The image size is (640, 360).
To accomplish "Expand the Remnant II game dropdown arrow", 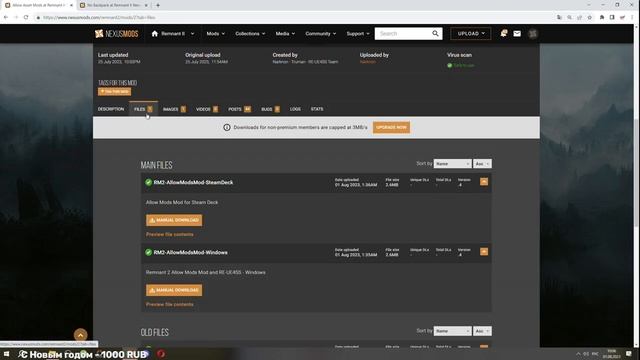I will (192, 34).
